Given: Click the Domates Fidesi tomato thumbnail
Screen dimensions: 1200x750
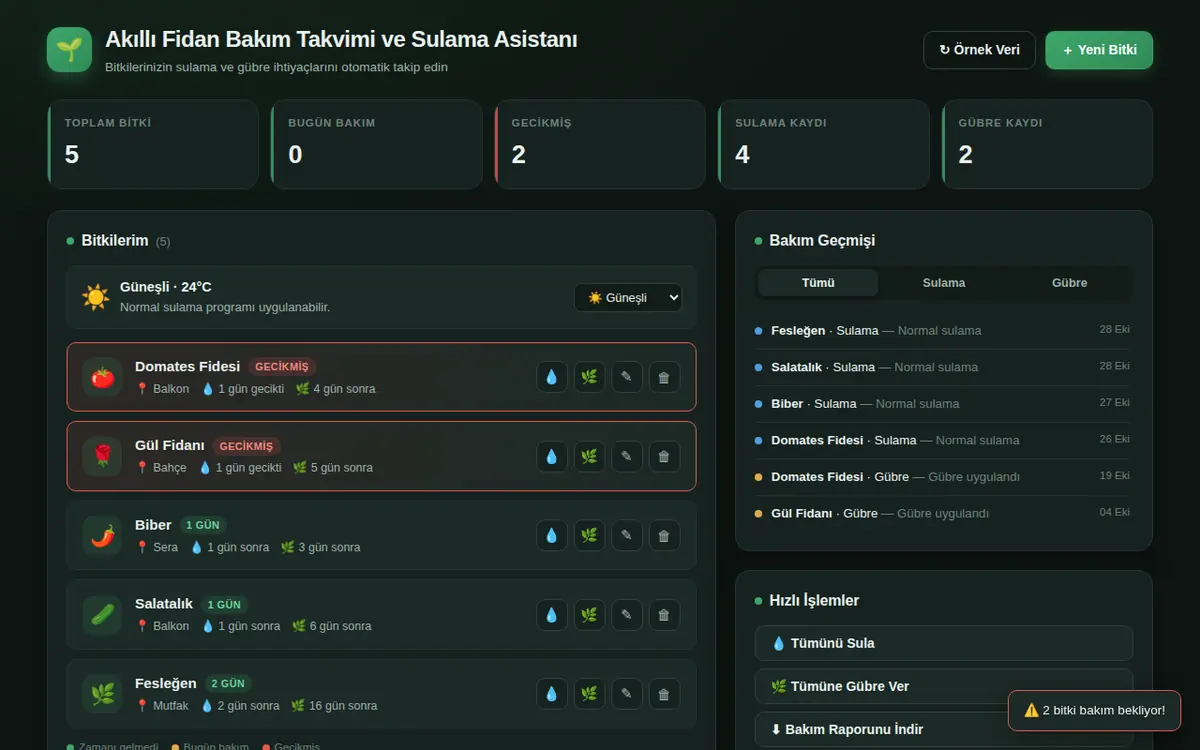Looking at the screenshot, I should click(102, 377).
